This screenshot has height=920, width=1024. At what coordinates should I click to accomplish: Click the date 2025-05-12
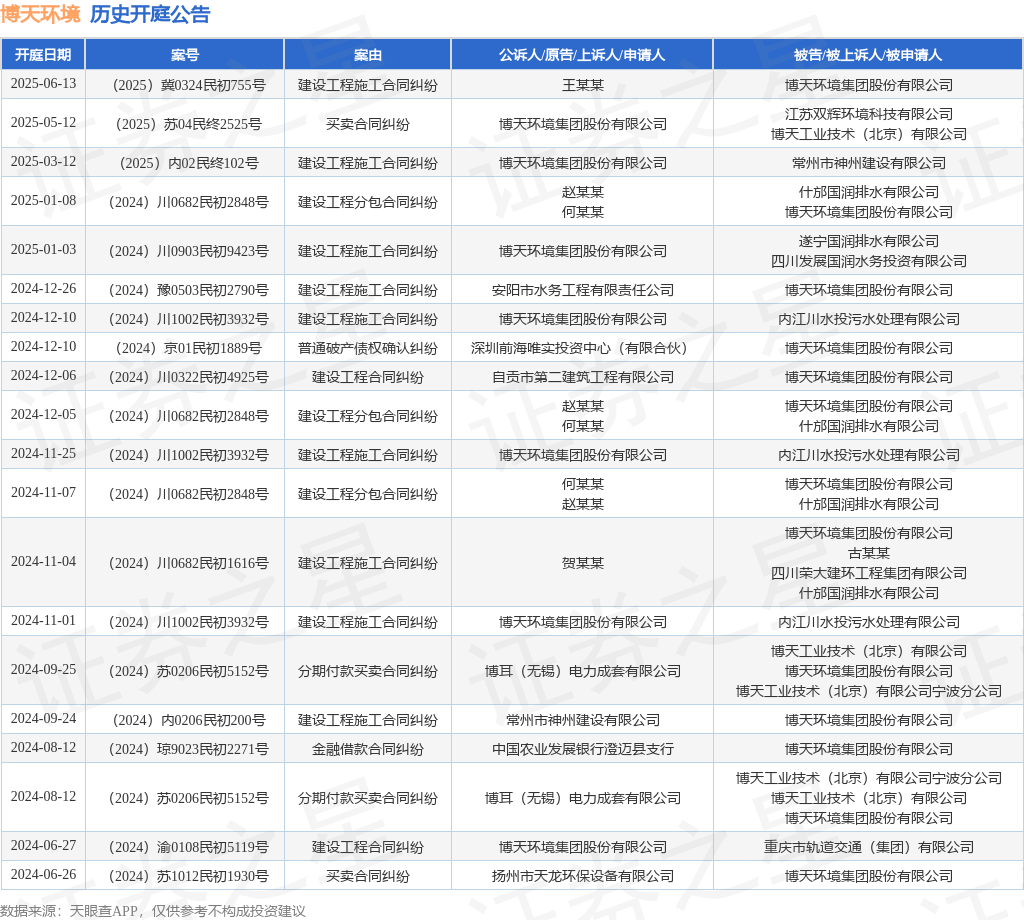pyautogui.click(x=43, y=123)
